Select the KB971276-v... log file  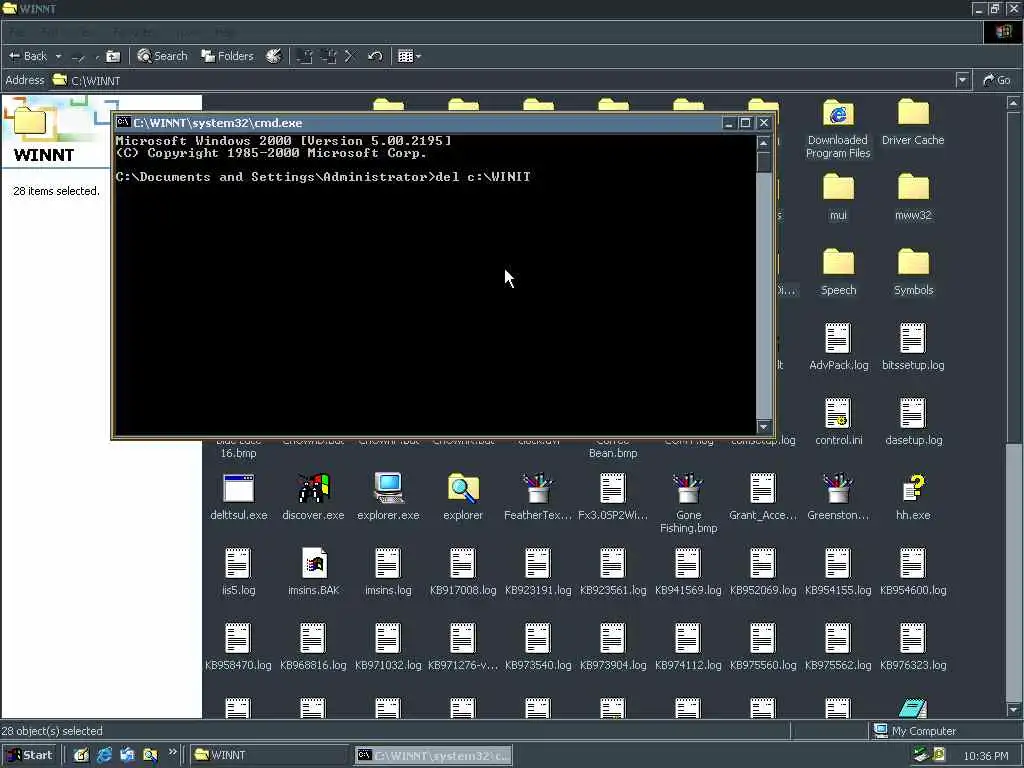[463, 647]
